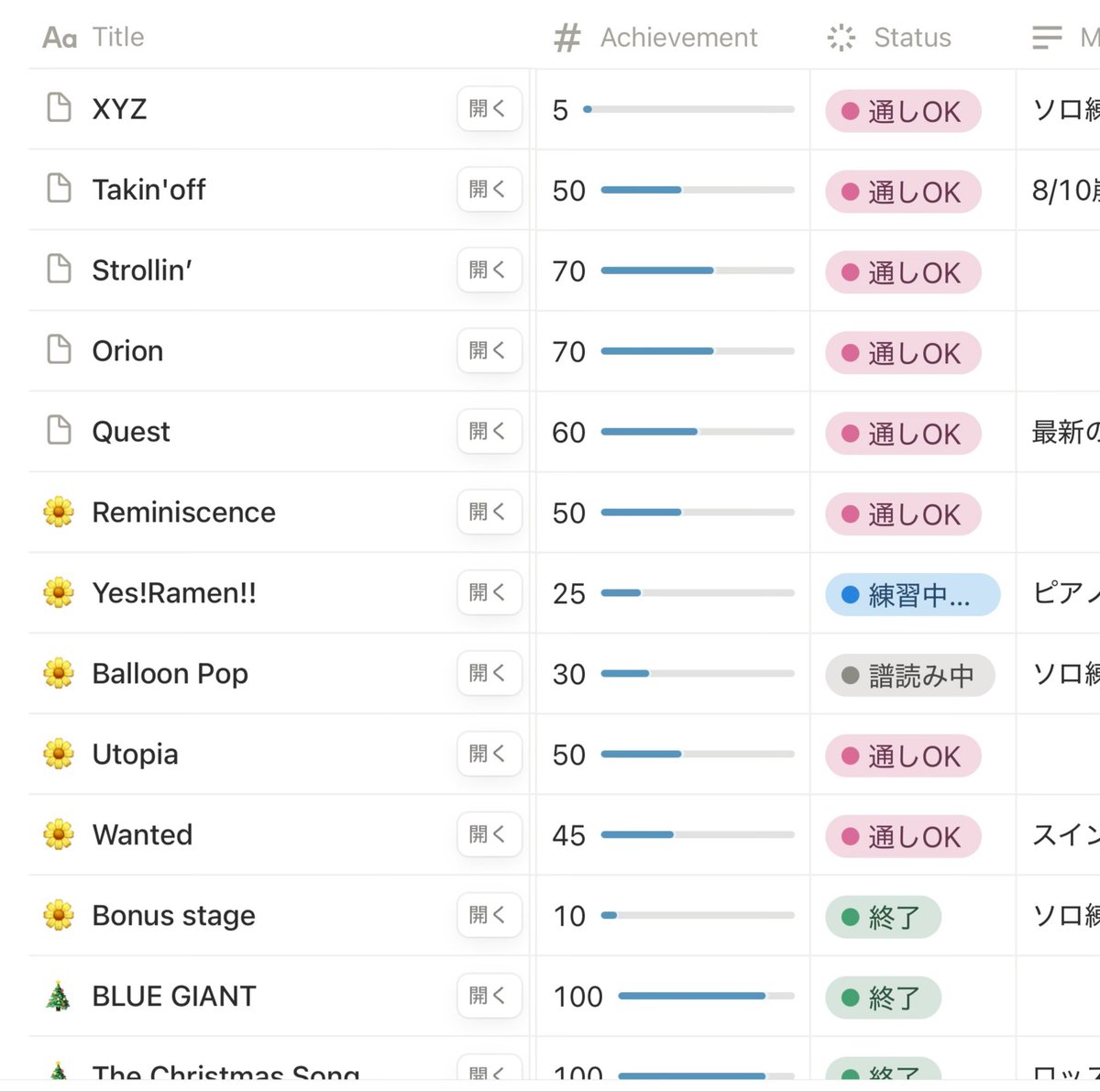Change the 終了 status of BLUE GIANT

tap(883, 998)
